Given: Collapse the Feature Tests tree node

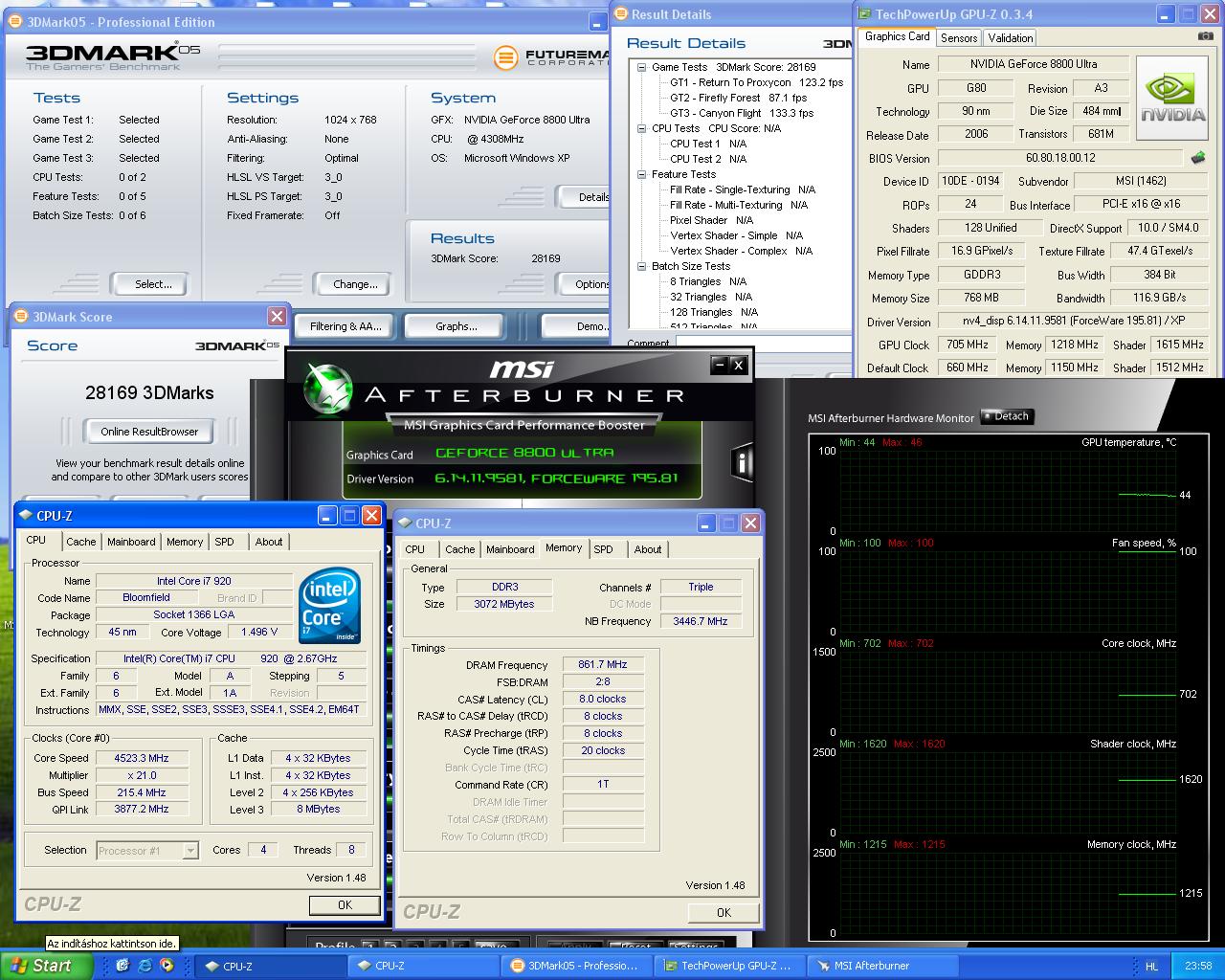Looking at the screenshot, I should click(641, 174).
